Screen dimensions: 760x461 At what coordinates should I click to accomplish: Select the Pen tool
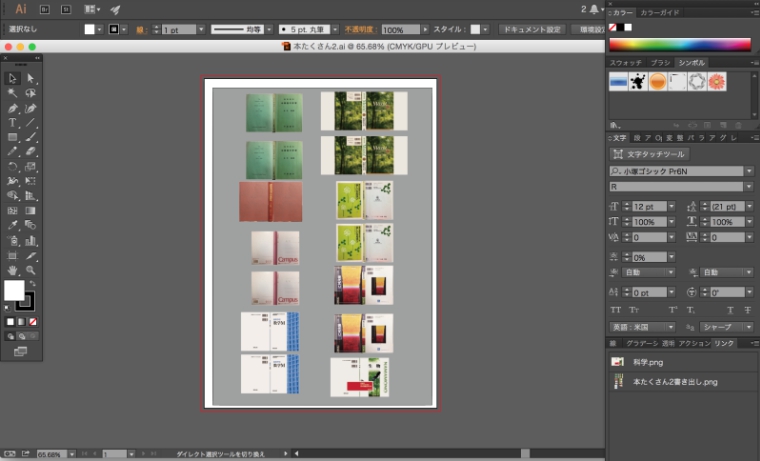[x=13, y=108]
